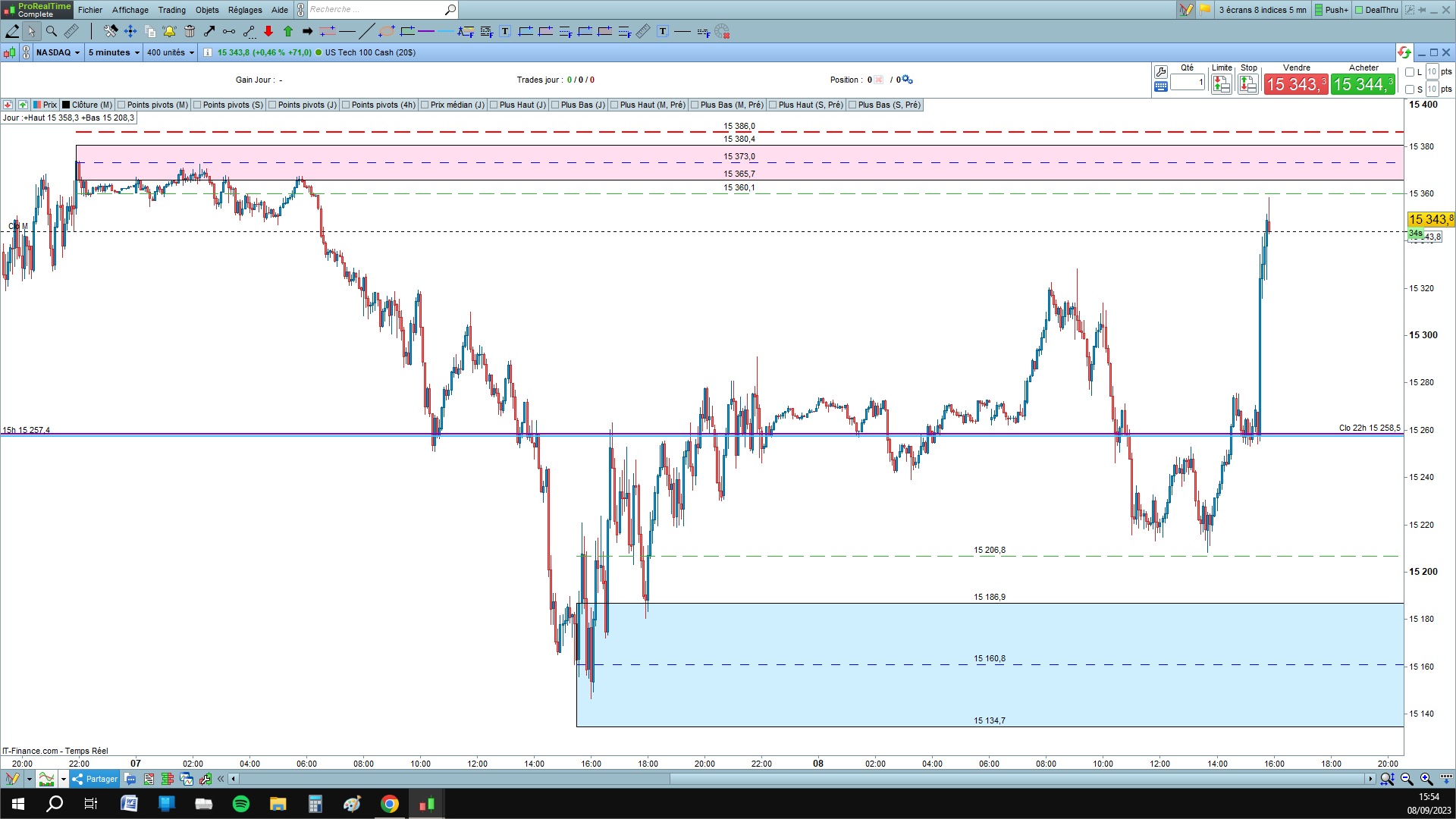This screenshot has width=1456, height=819.
Task: Open Spotify from the taskbar
Action: click(x=241, y=804)
